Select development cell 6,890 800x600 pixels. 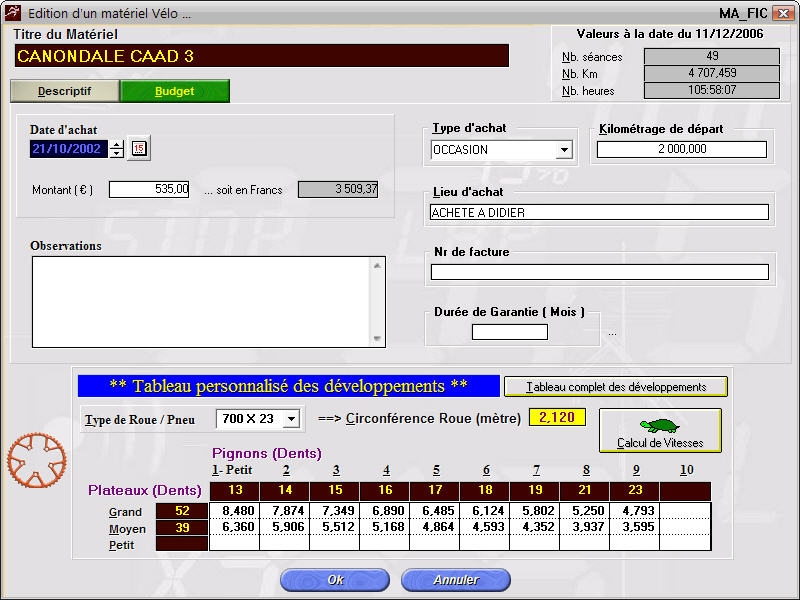click(384, 511)
